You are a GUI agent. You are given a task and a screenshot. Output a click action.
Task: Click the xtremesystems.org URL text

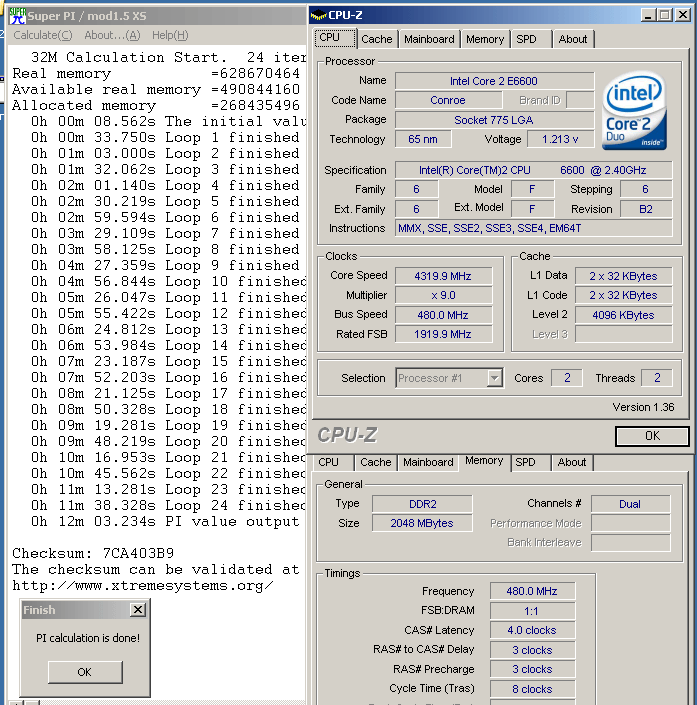tap(143, 585)
